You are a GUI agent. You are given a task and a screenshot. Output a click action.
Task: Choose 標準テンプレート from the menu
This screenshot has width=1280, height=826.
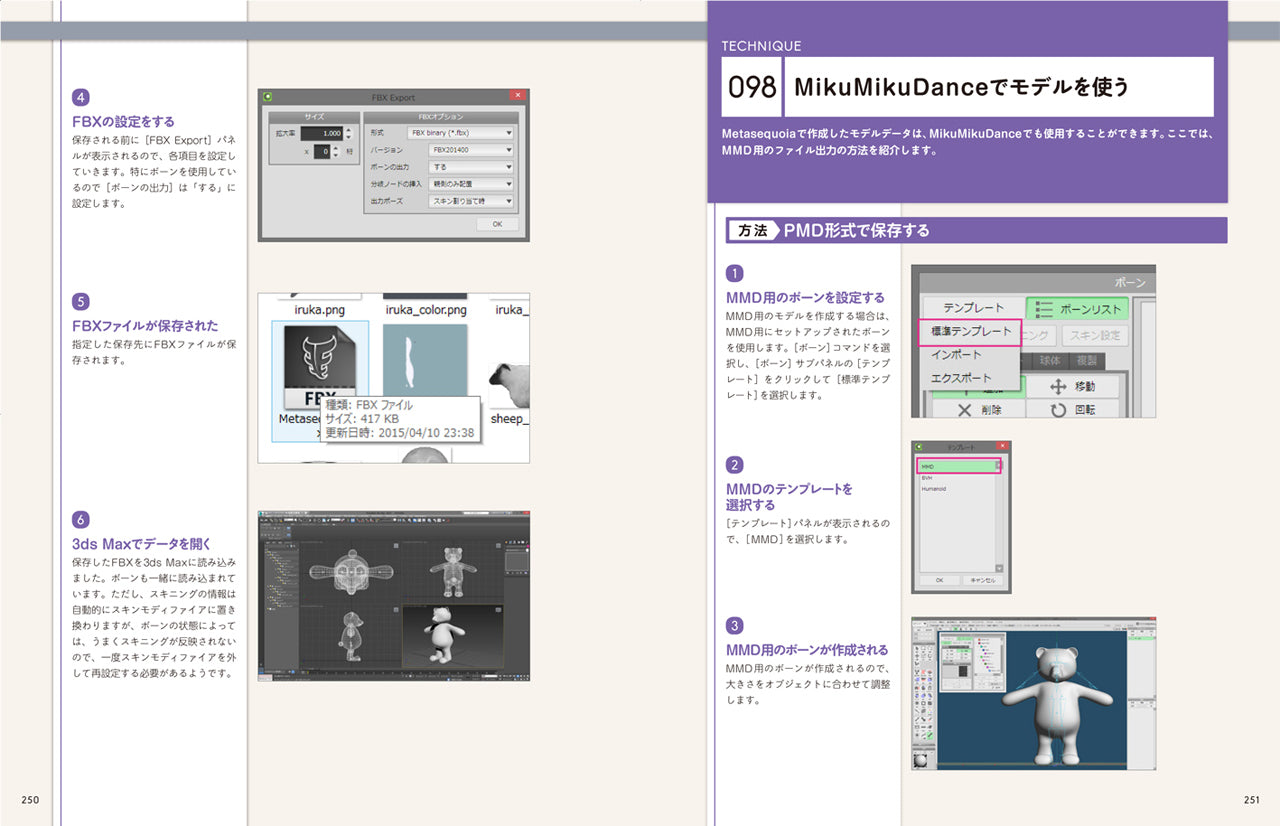(969, 331)
